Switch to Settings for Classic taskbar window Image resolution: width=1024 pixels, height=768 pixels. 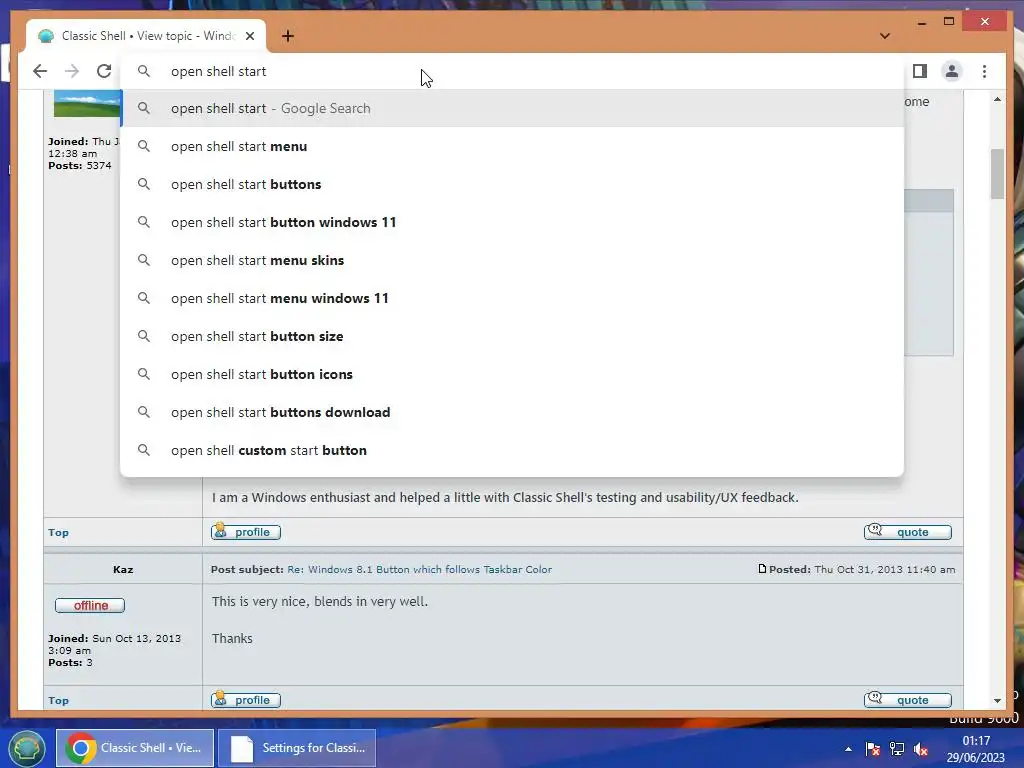pyautogui.click(x=296, y=748)
